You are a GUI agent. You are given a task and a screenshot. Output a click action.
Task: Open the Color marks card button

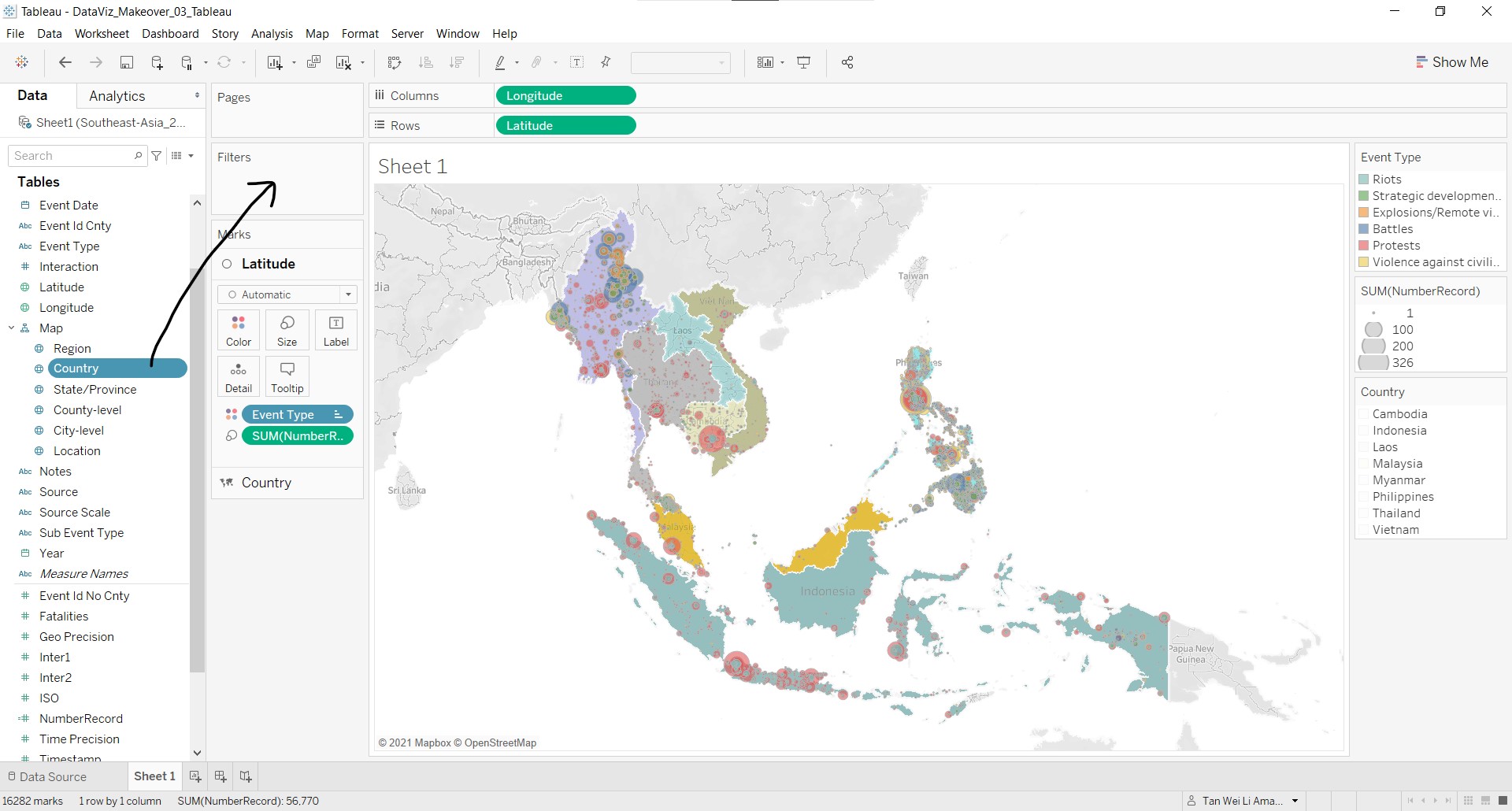coord(239,330)
